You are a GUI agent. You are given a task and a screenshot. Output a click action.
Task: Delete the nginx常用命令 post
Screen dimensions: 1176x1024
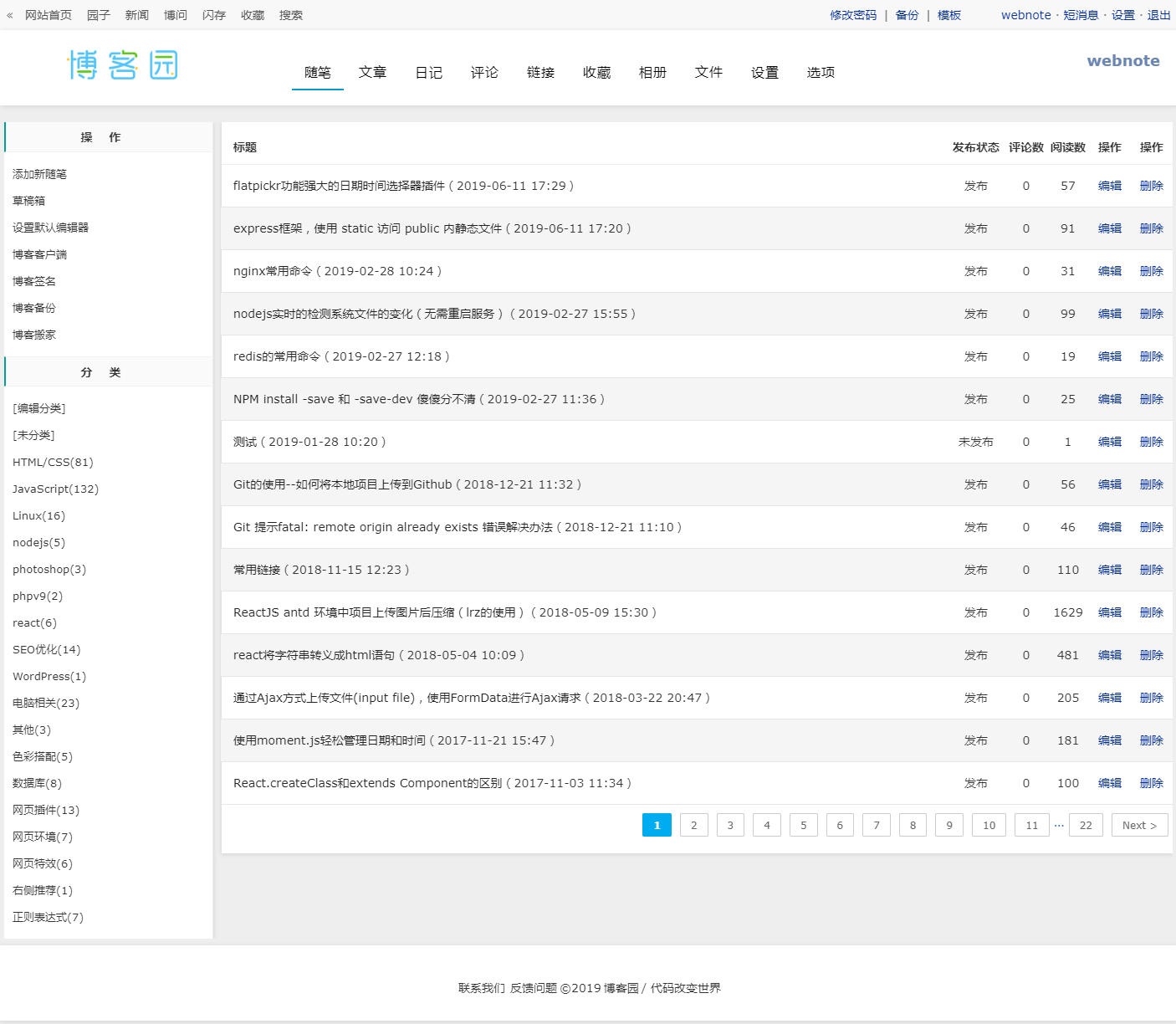click(x=1152, y=271)
